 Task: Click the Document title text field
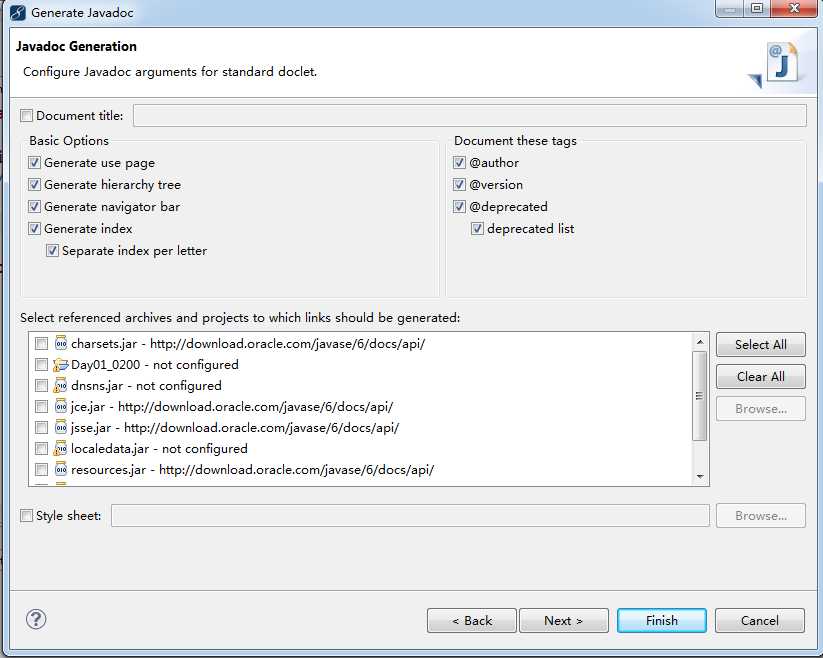tap(470, 115)
